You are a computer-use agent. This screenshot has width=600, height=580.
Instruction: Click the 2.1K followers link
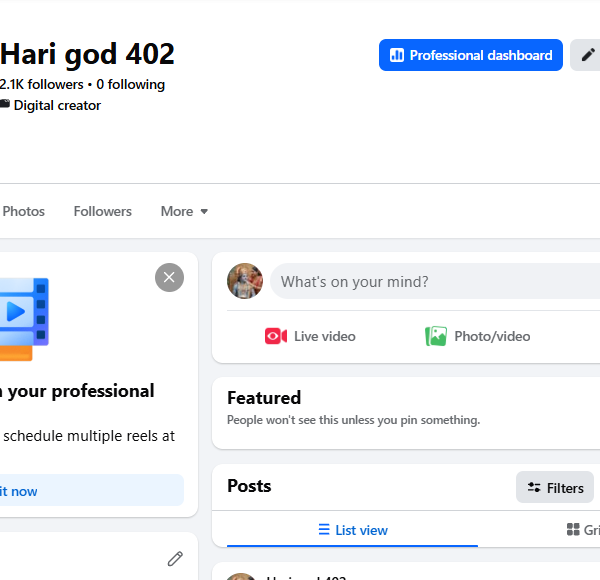pyautogui.click(x=41, y=84)
